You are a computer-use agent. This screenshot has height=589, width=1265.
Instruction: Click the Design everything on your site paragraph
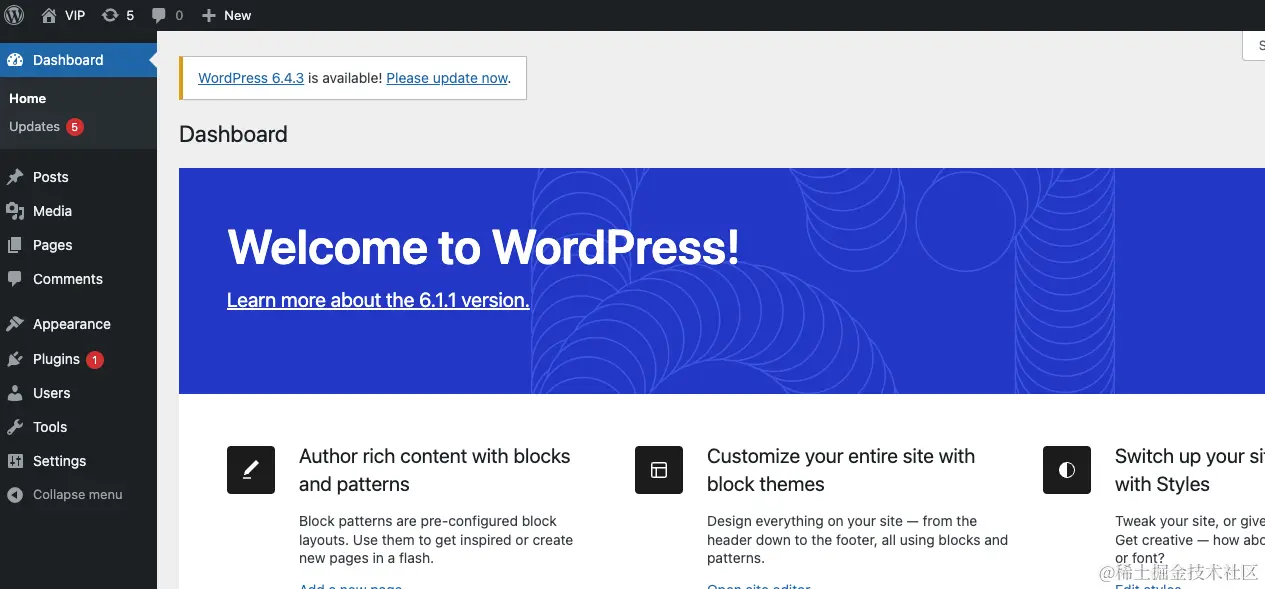click(x=857, y=540)
